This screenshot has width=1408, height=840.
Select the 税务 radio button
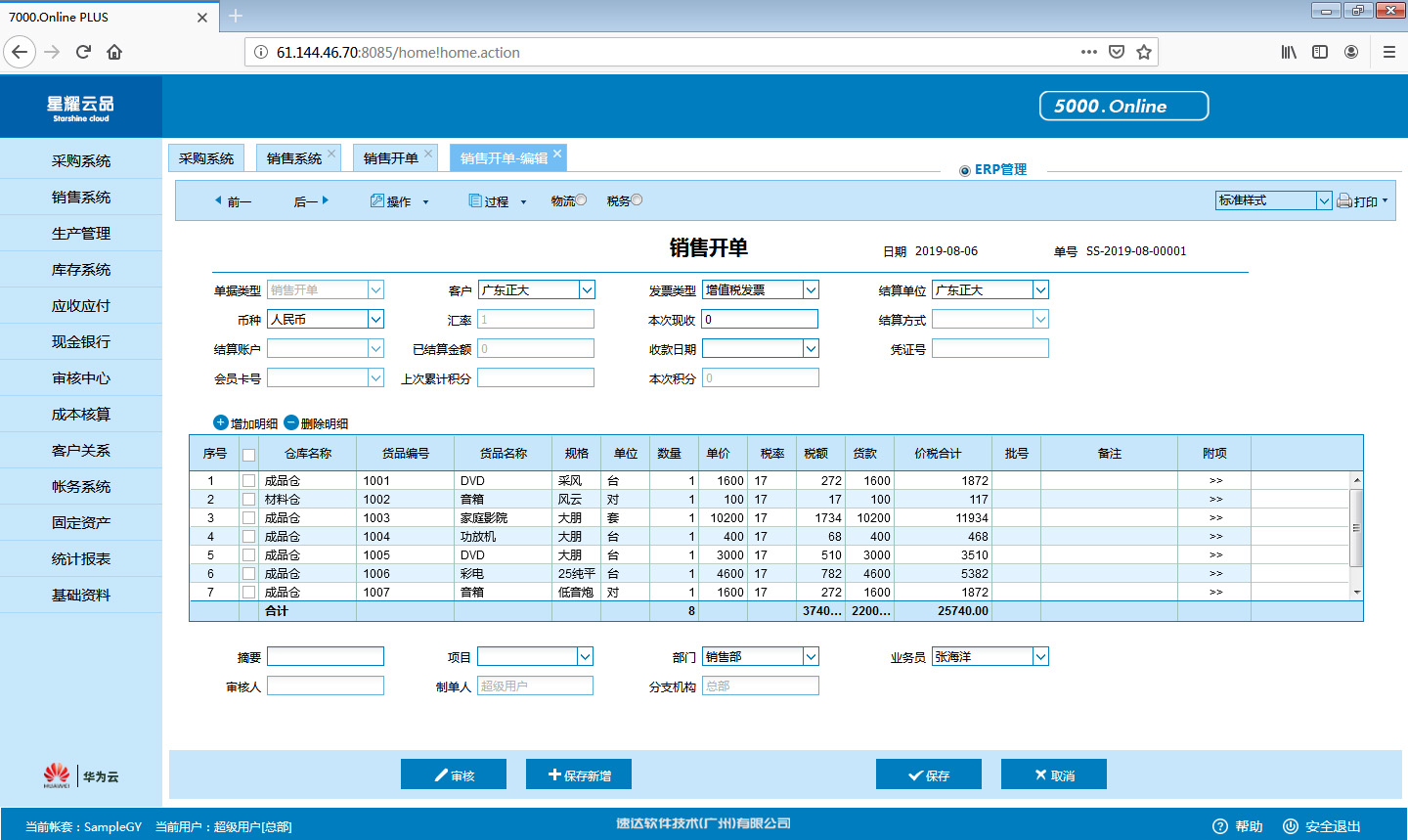[637, 199]
